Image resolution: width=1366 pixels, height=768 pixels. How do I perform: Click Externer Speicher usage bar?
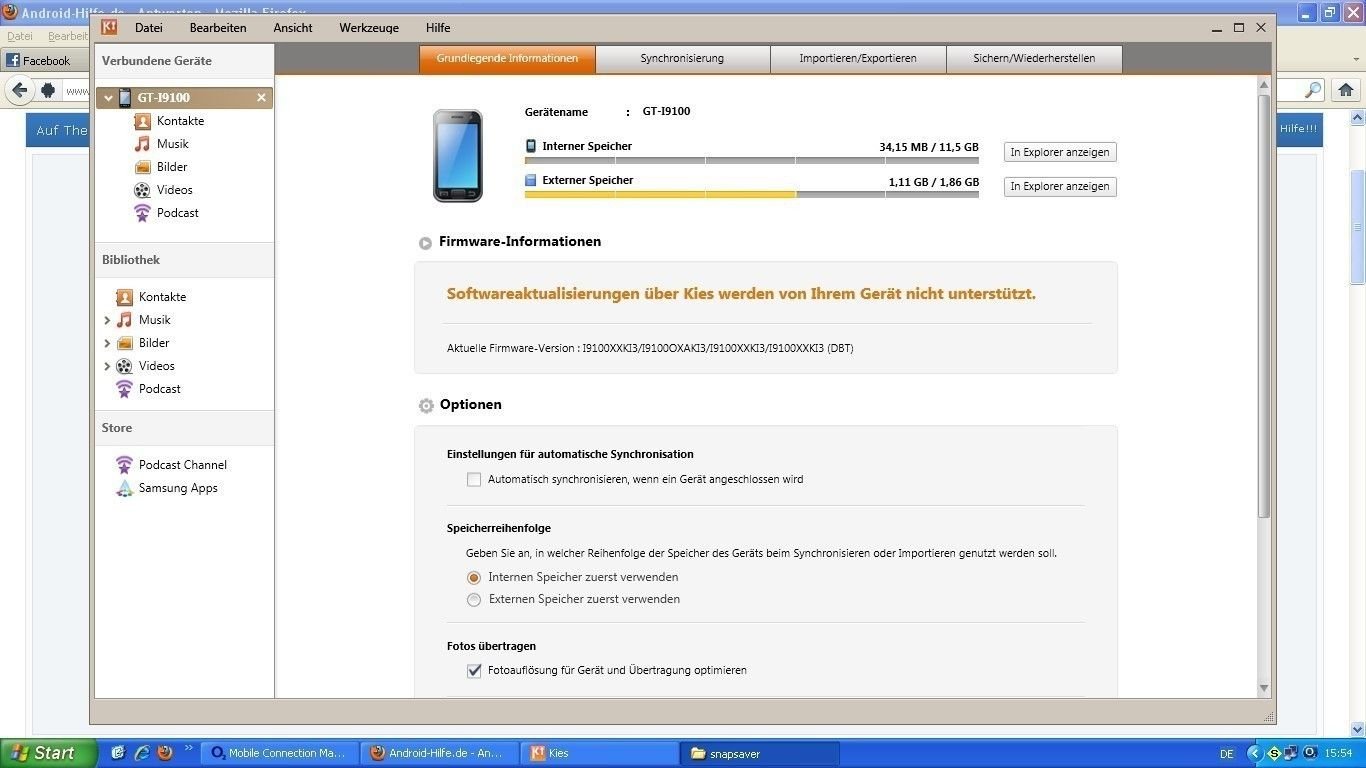point(752,194)
